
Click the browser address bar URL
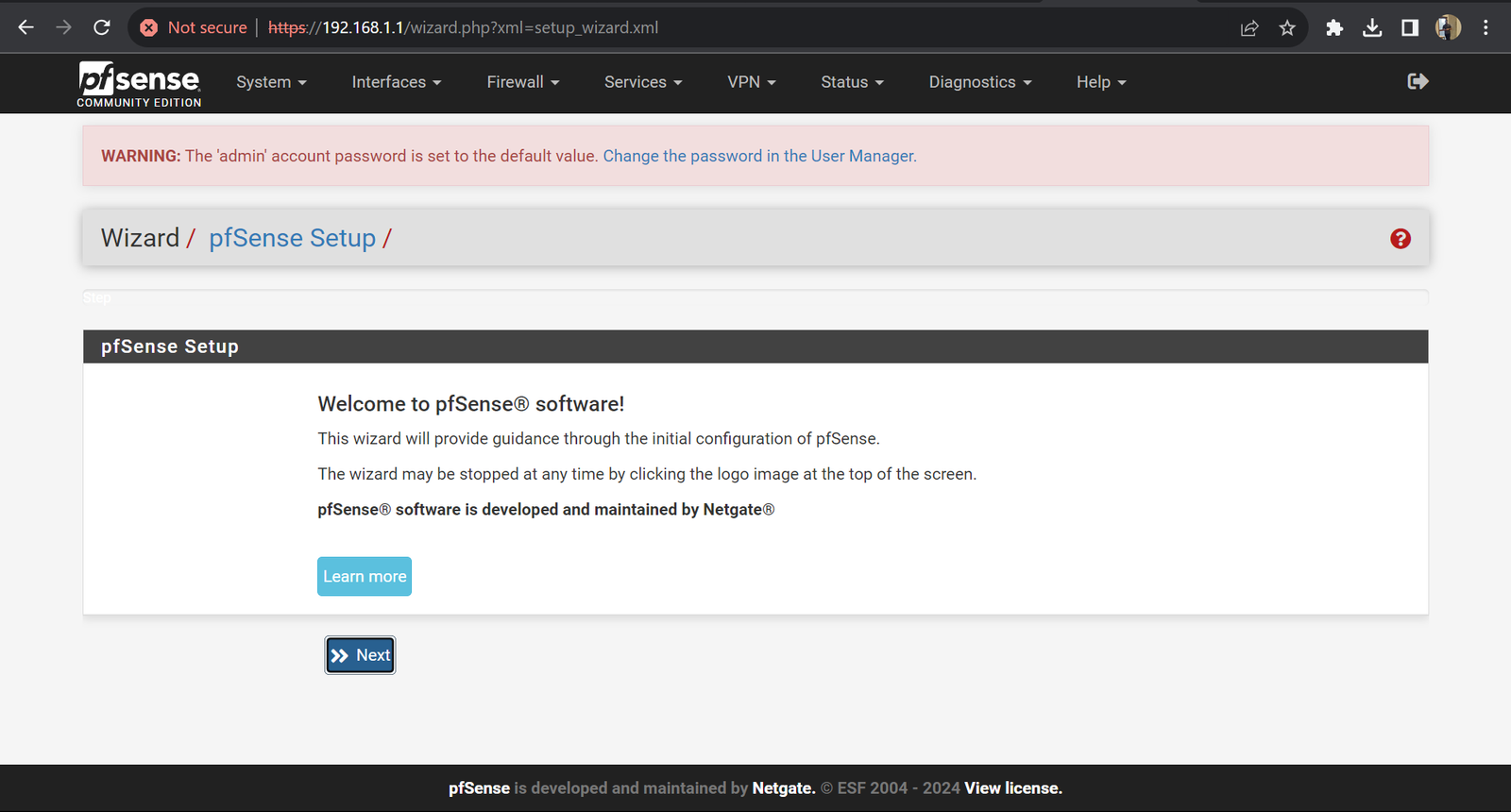[491, 28]
